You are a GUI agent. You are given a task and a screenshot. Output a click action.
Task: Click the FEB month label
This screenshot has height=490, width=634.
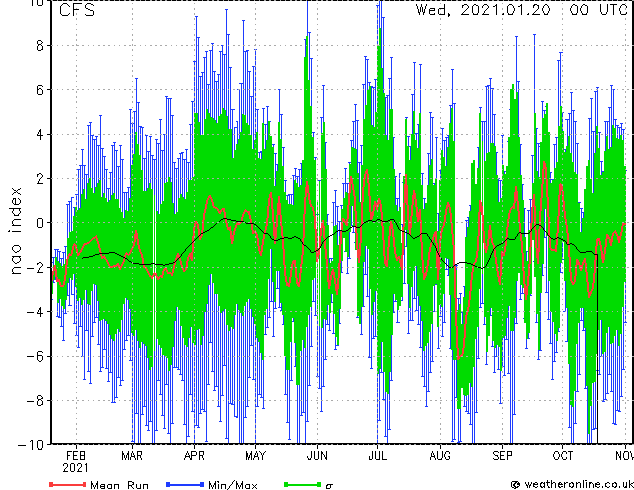pyautogui.click(x=76, y=456)
